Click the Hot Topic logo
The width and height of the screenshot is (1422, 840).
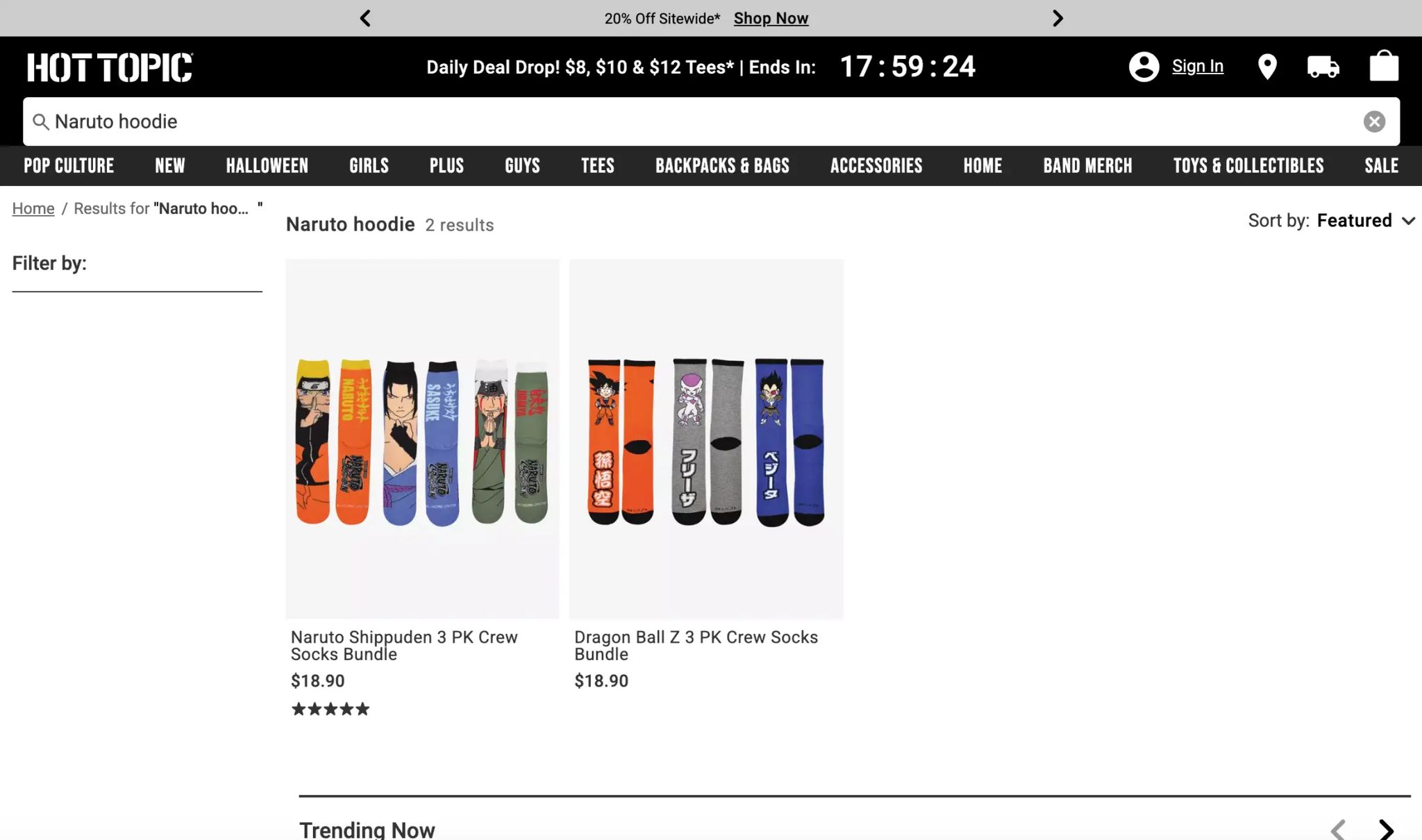[110, 67]
